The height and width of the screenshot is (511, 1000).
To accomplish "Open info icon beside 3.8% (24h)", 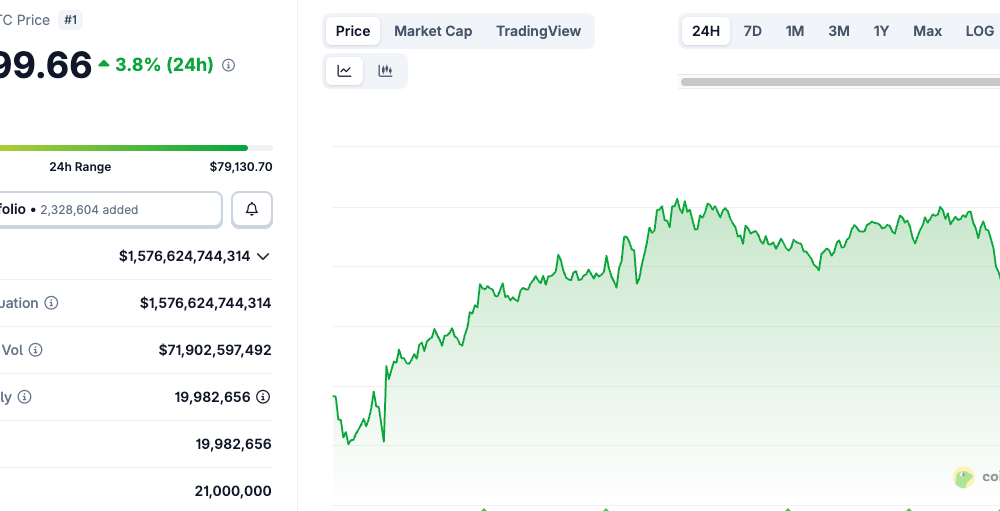I will 228,65.
